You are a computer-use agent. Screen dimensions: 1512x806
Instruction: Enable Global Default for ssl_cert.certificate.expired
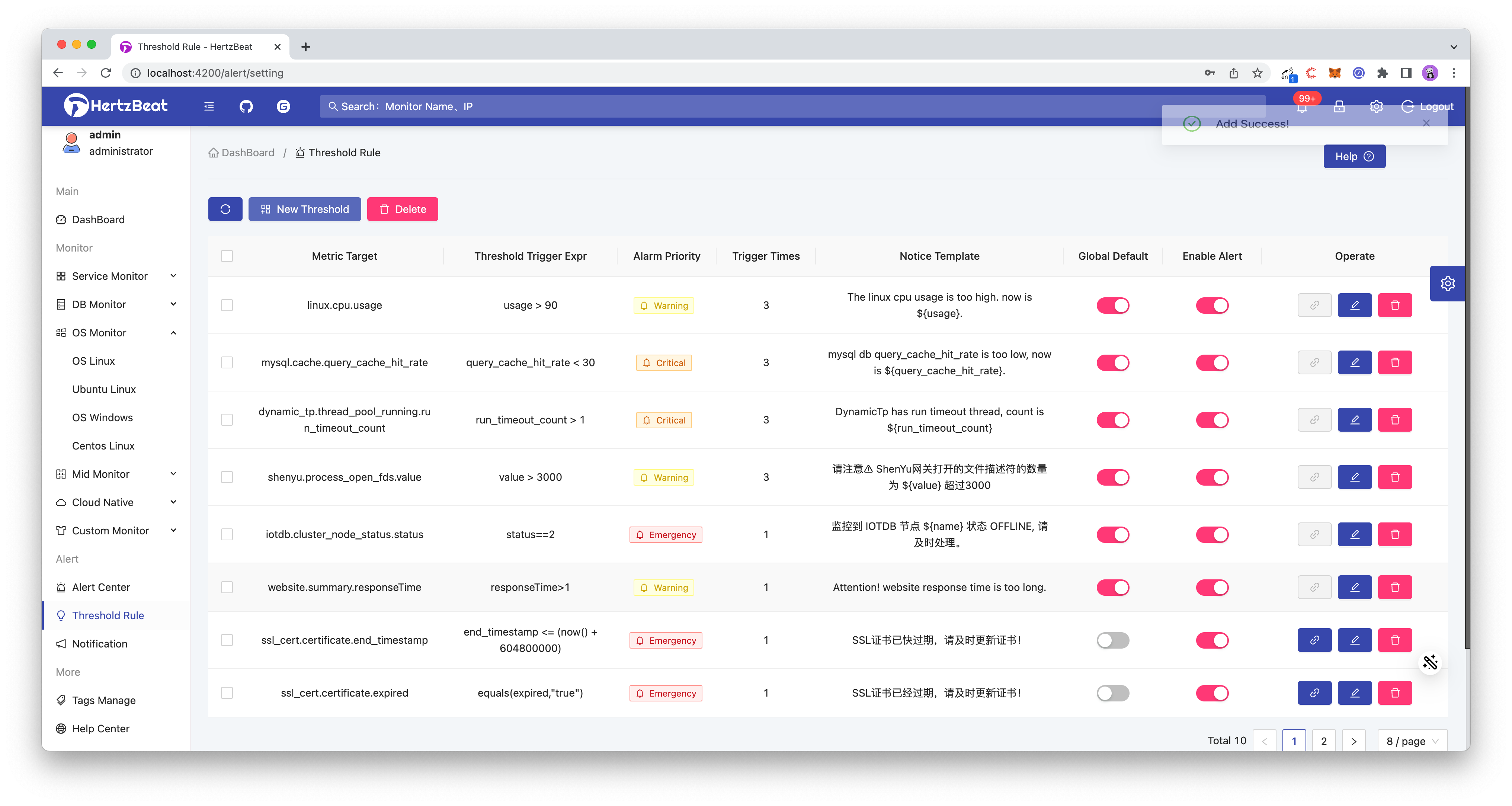(x=1112, y=693)
